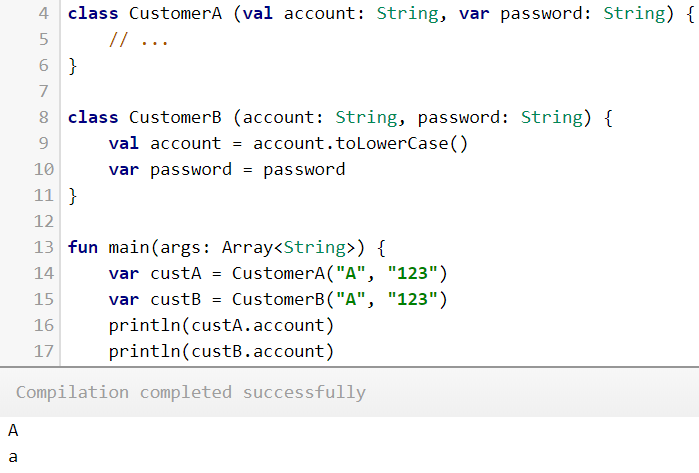Click line number 13 in the gutter
Viewport: 699px width, 473px height.
click(x=43, y=247)
